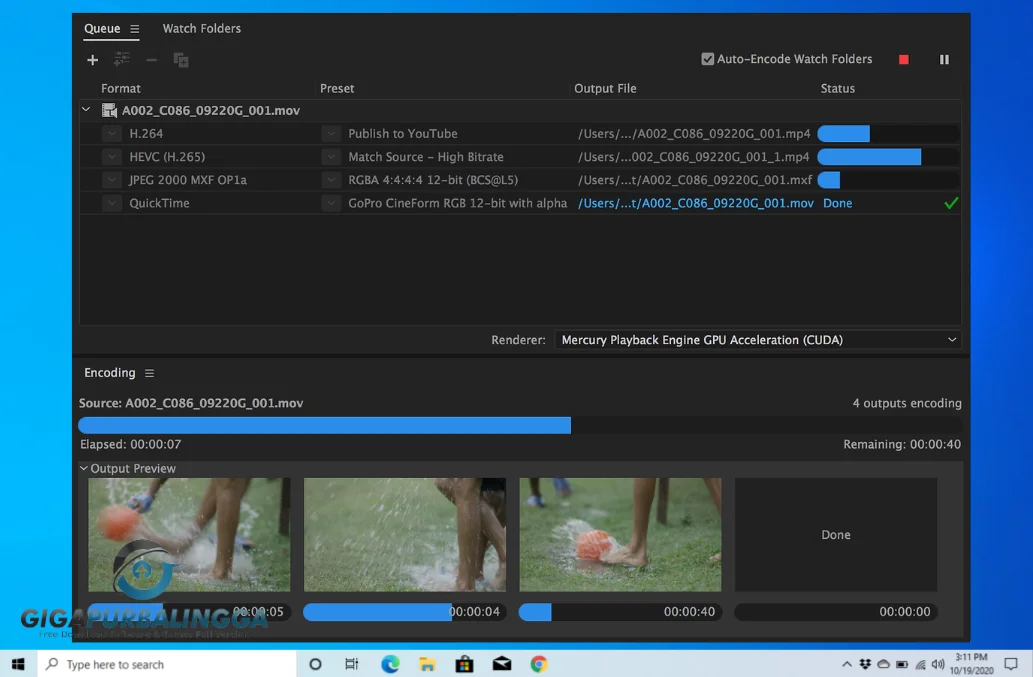Collapse the Output Preview section
The image size is (1033, 677).
pos(84,468)
